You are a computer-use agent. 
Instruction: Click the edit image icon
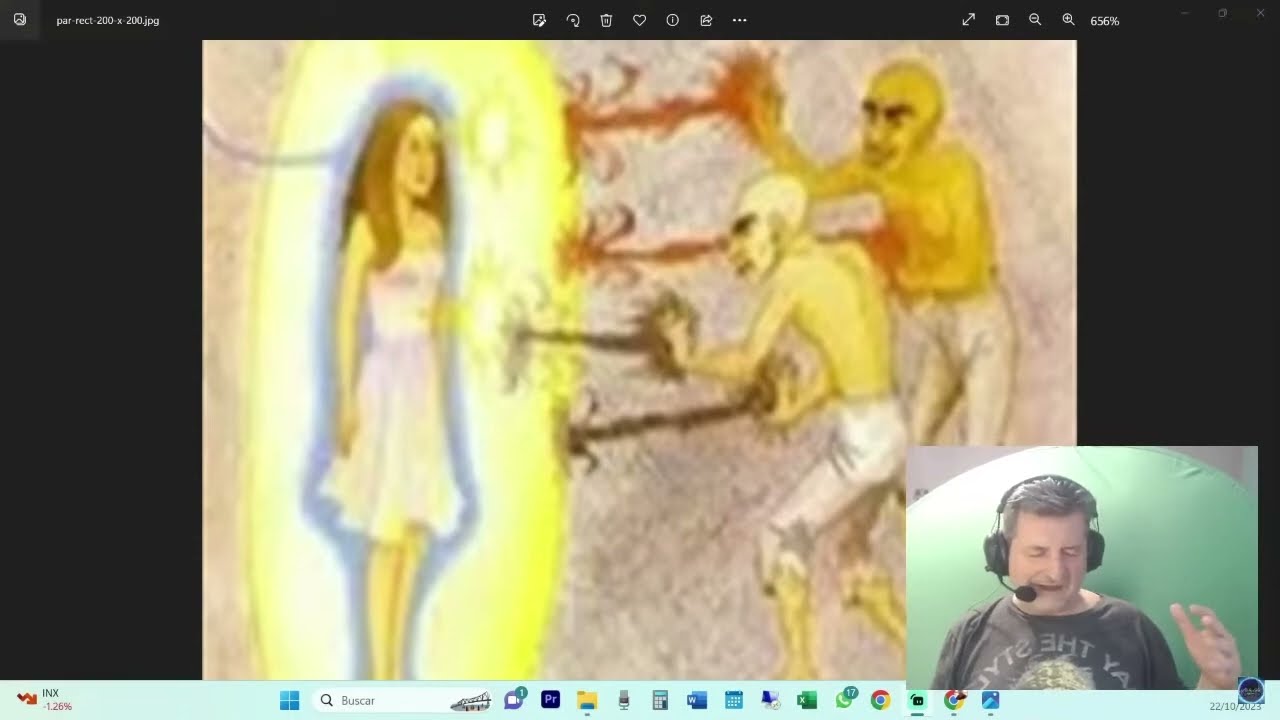click(539, 20)
